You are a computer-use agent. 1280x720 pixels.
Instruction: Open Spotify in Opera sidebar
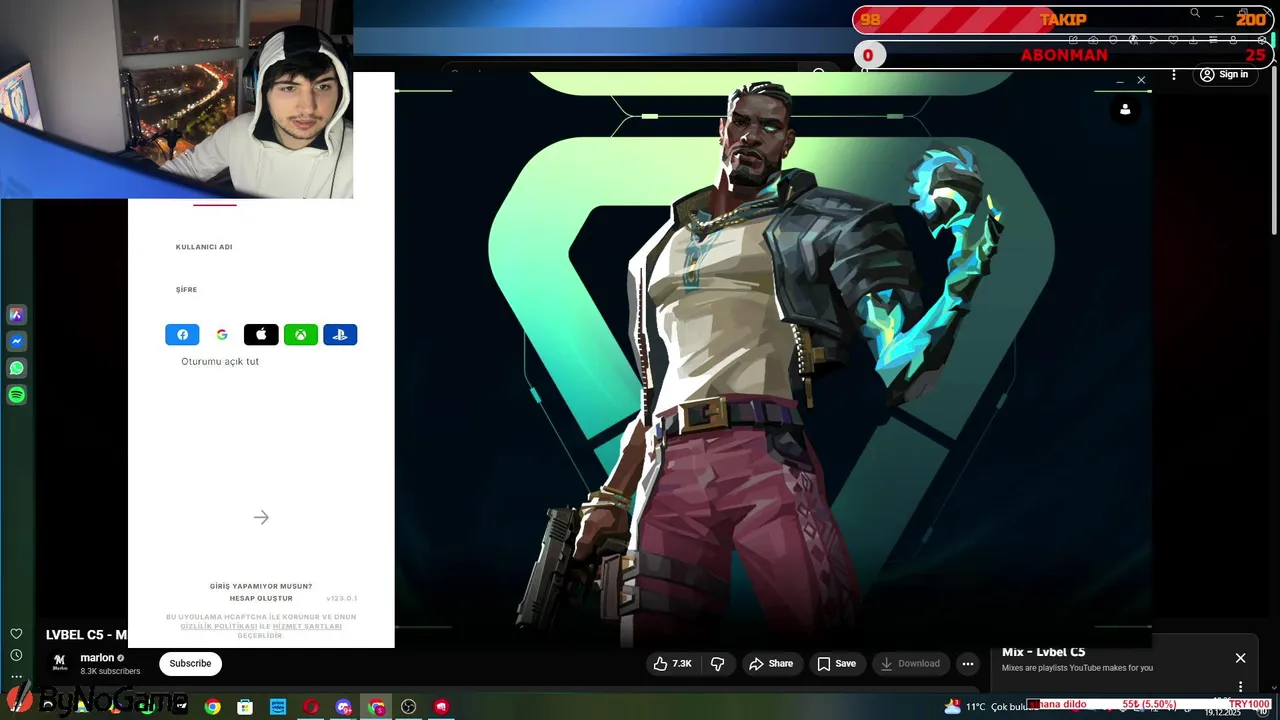[16, 395]
